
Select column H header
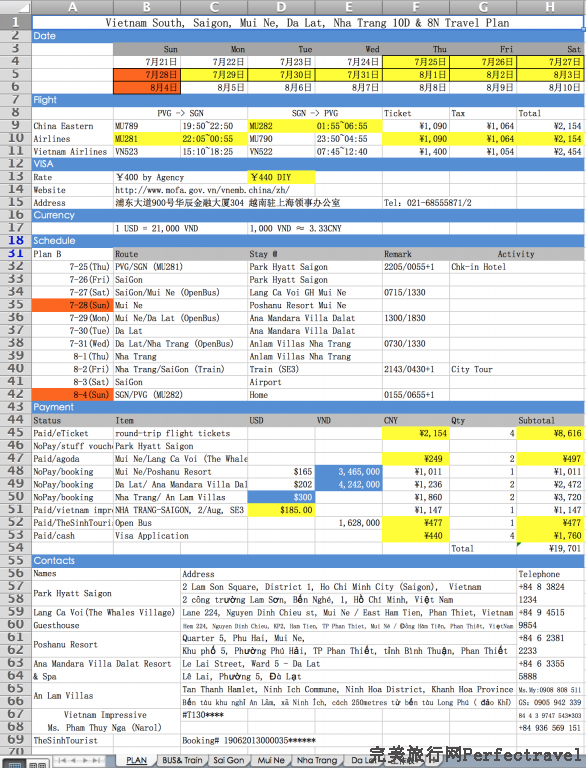click(550, 7)
